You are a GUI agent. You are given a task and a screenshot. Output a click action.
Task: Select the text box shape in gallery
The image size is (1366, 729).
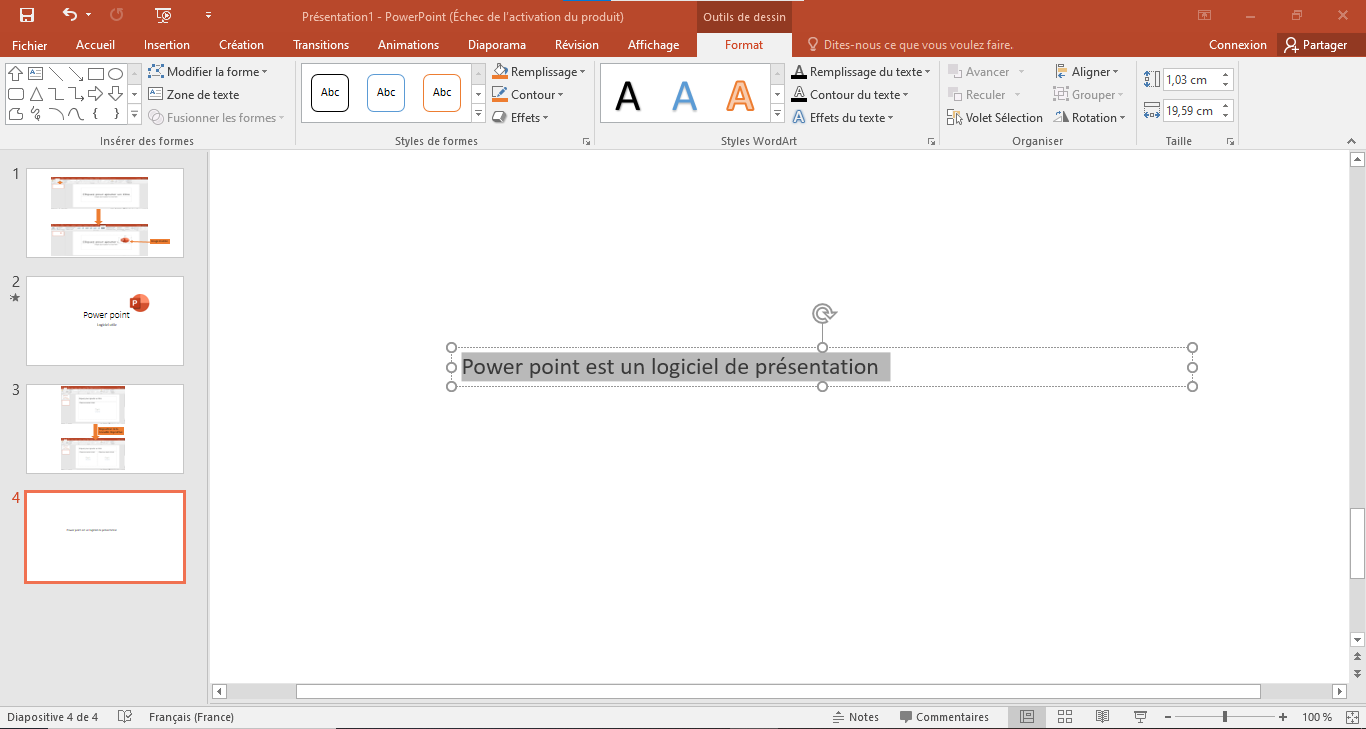(35, 74)
